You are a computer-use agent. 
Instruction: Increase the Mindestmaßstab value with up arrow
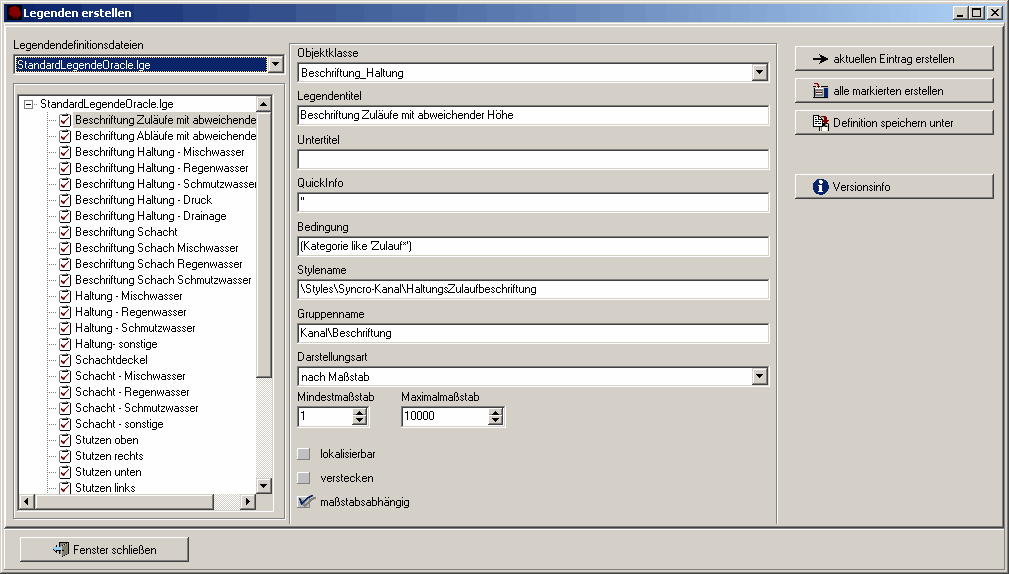360,412
